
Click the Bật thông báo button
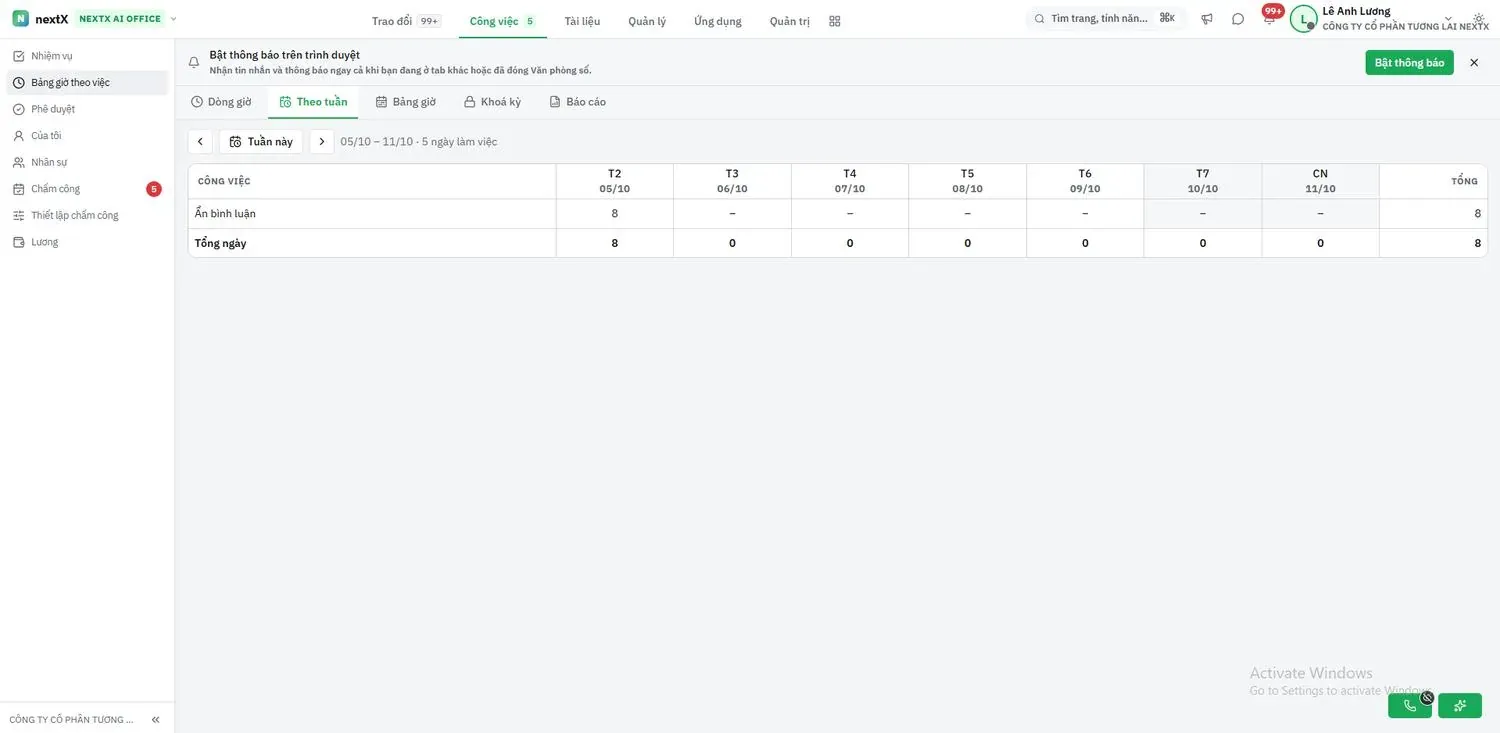[x=1410, y=63]
